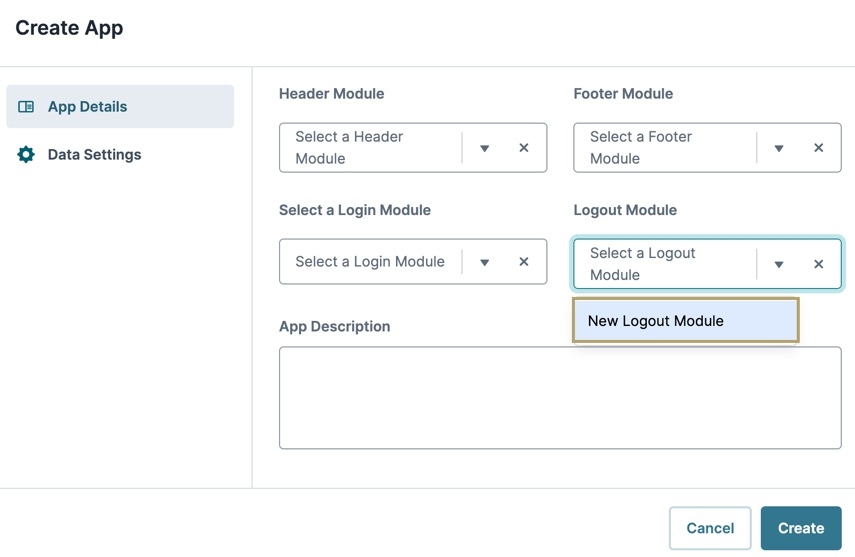The height and width of the screenshot is (557, 855).
Task: Click the Logout Module label
Action: [x=625, y=210]
